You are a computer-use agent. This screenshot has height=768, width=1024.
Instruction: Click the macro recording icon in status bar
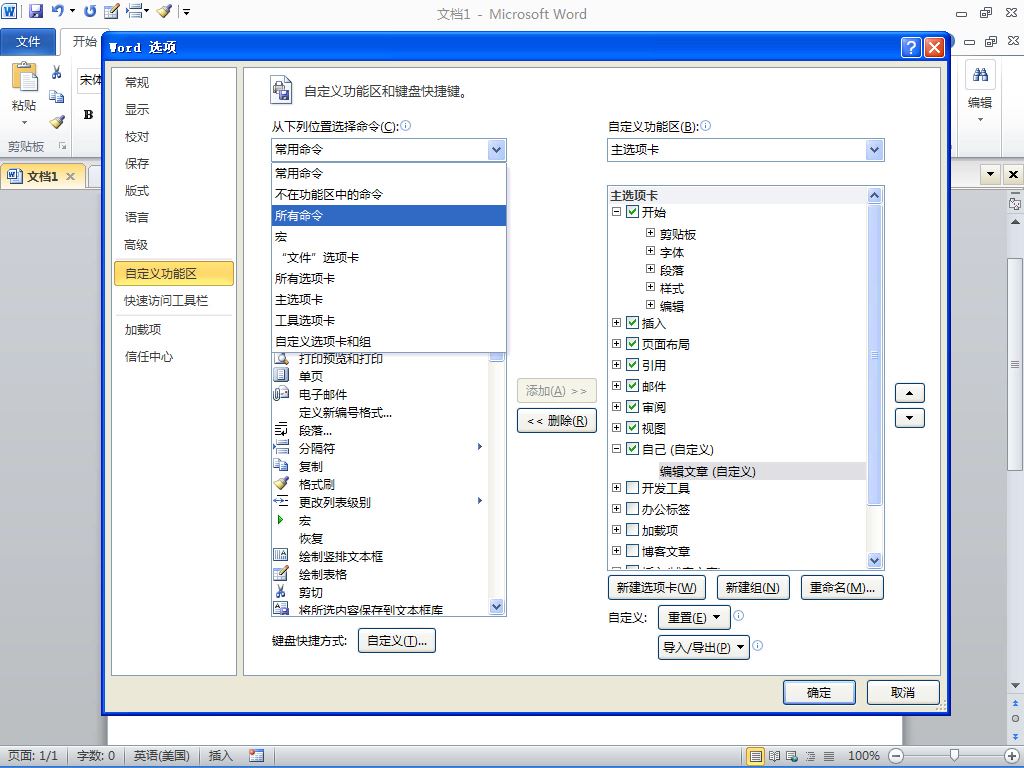257,756
